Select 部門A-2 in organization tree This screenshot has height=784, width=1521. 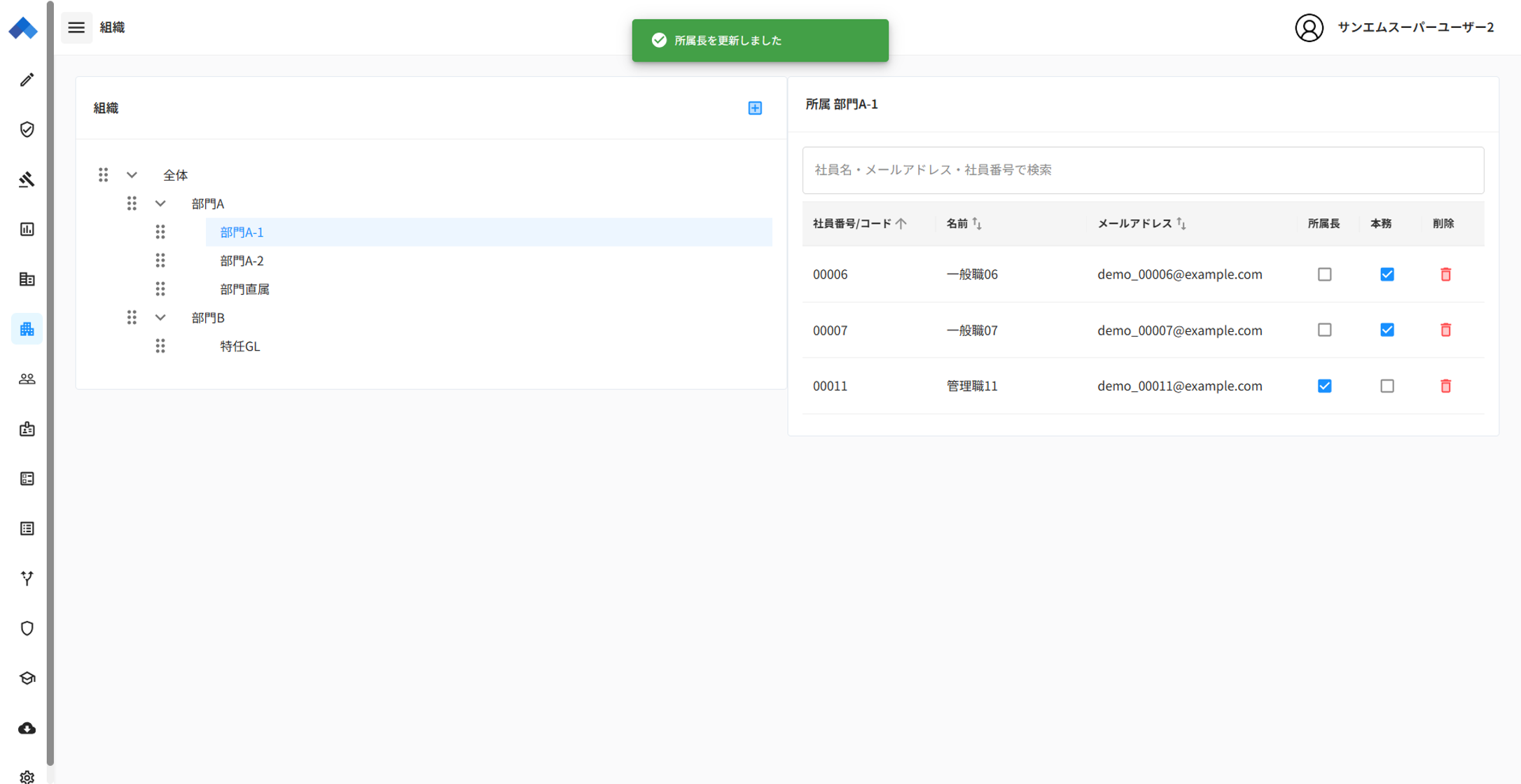tap(242, 260)
